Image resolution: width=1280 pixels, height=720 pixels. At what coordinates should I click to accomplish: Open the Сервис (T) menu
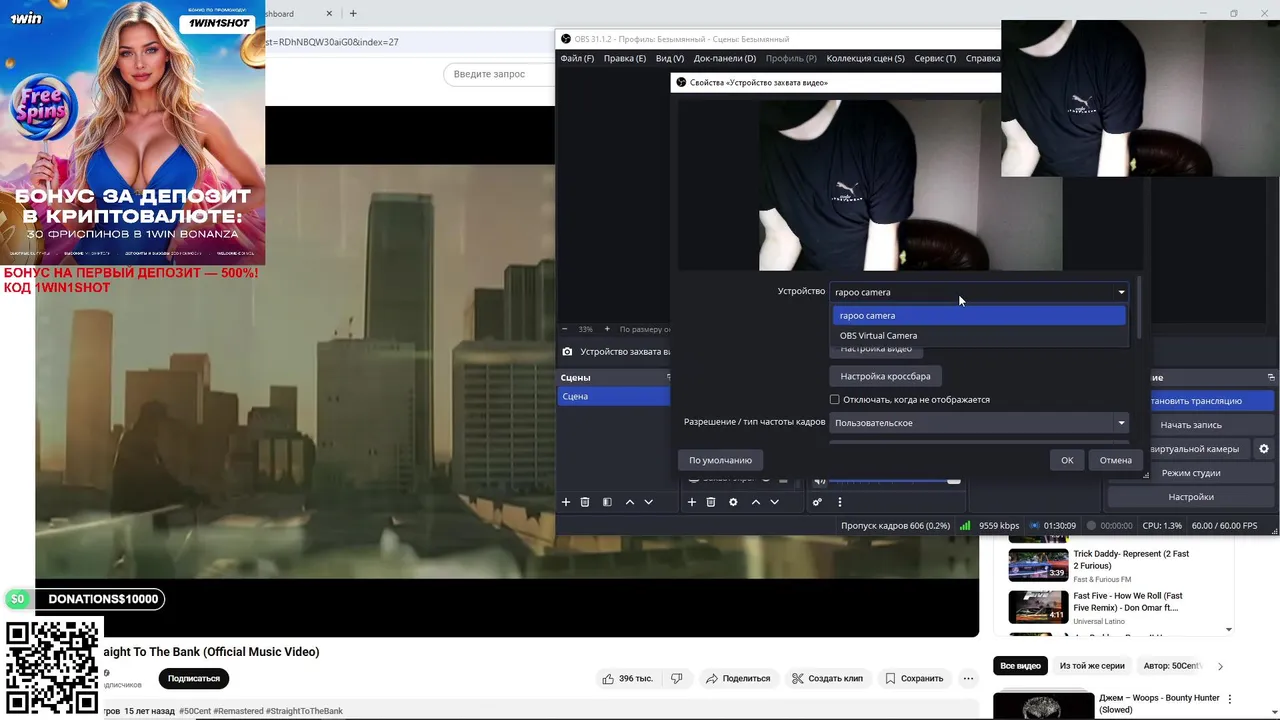[935, 58]
